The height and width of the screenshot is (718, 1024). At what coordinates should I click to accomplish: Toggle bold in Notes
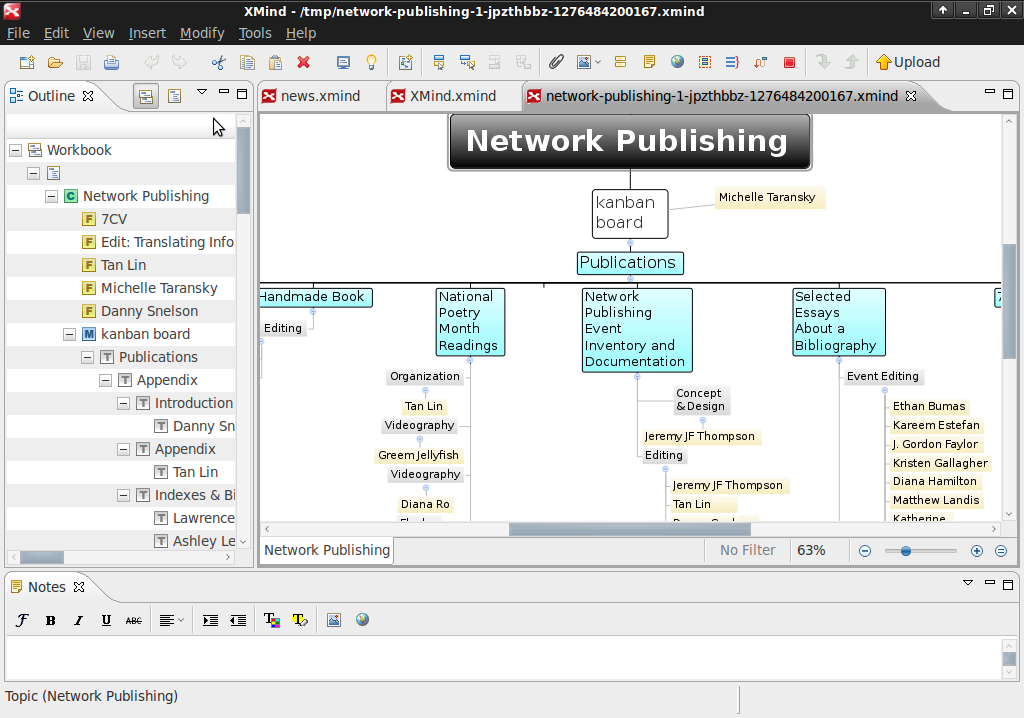click(x=50, y=620)
